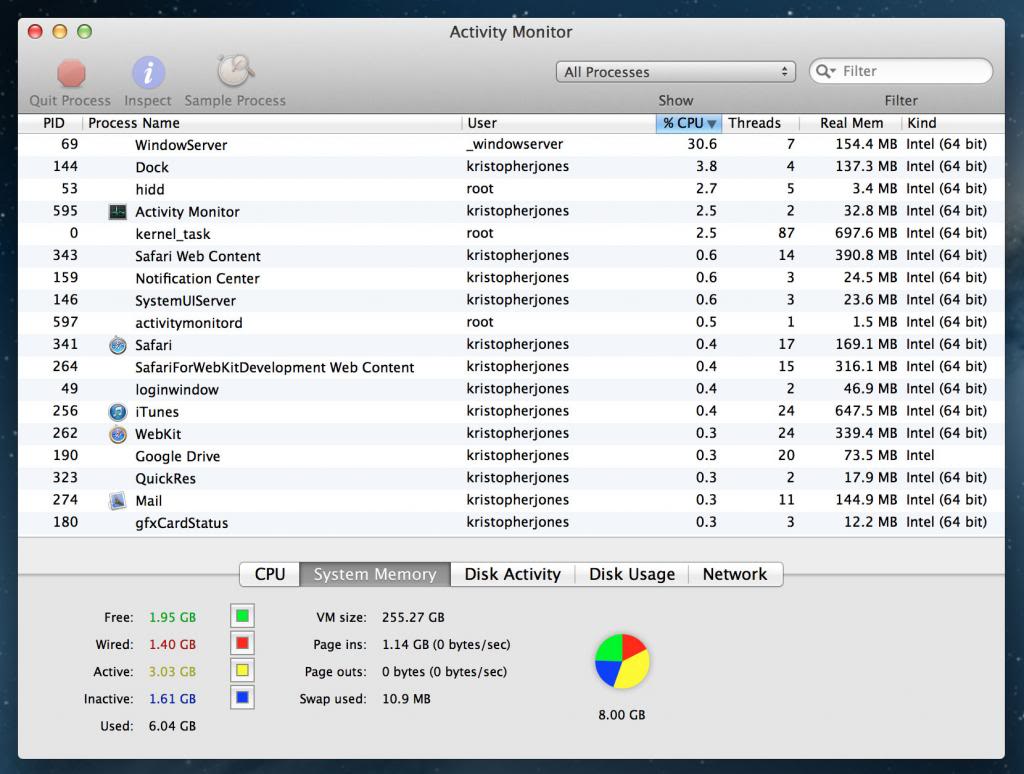Viewport: 1024px width, 774px height.
Task: Click the Page ins 1.14 GB value
Action: tap(446, 645)
